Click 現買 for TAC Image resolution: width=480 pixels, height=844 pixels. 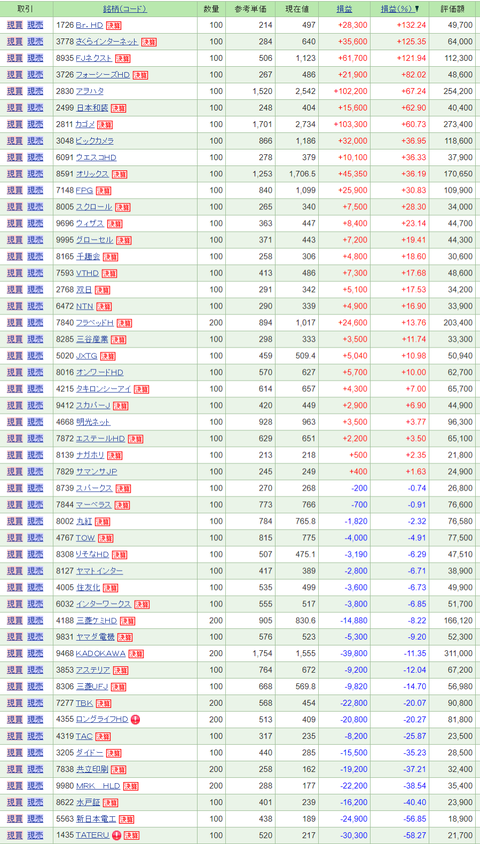(15, 737)
